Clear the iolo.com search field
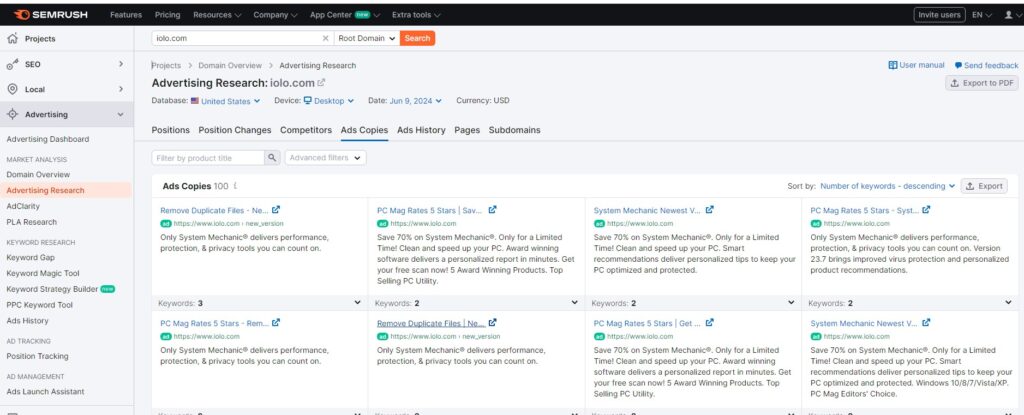This screenshot has width=1024, height=415. pos(325,39)
